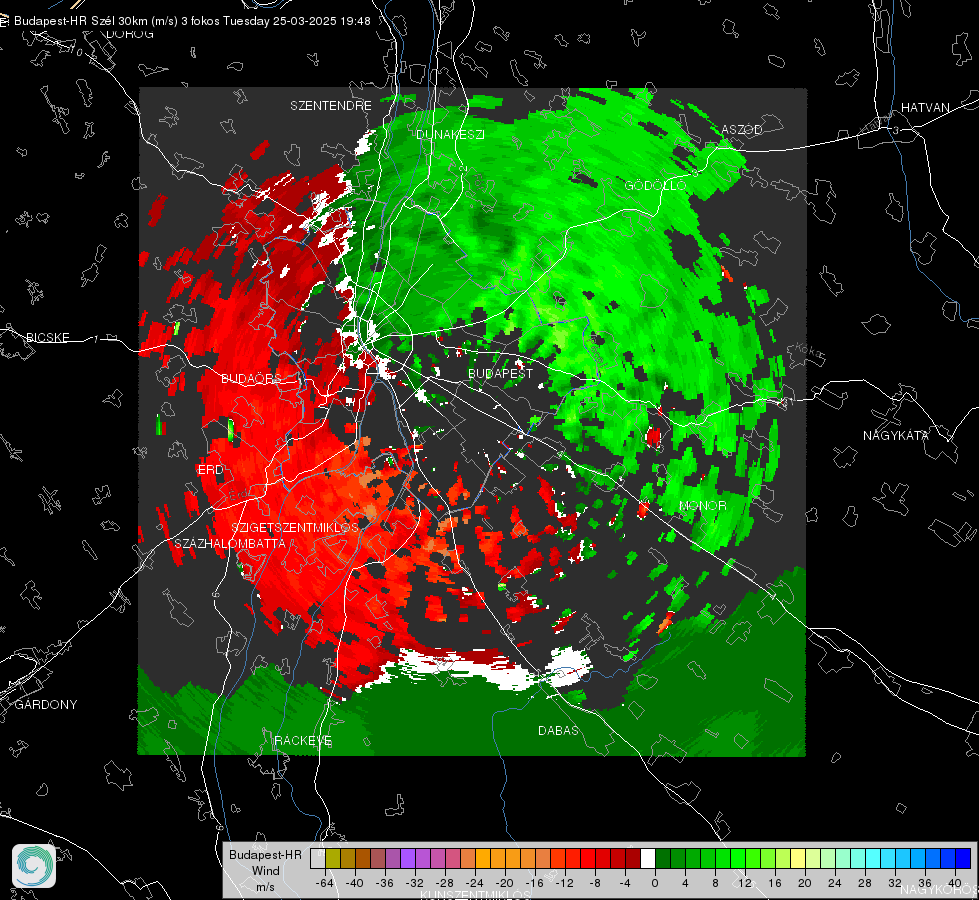
Task: Click the NAGYKÁTA town label
Action: point(895,435)
